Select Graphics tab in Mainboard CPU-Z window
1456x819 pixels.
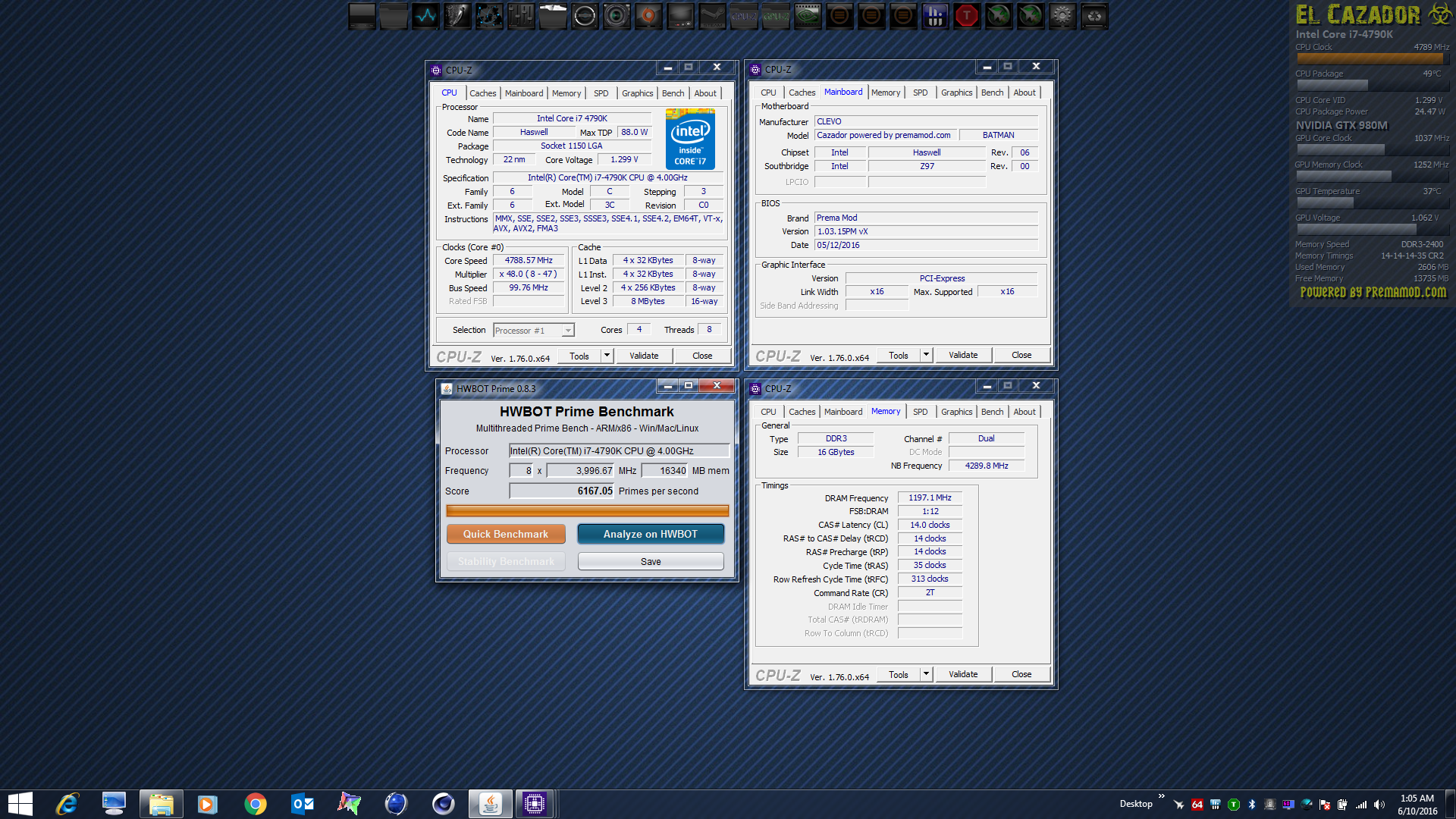point(956,93)
